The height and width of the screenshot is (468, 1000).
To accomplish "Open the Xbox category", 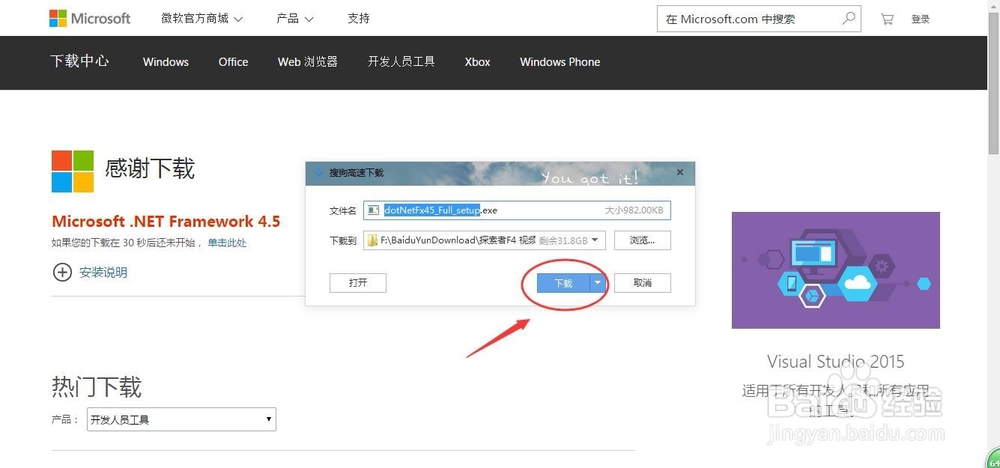I will tap(477, 62).
